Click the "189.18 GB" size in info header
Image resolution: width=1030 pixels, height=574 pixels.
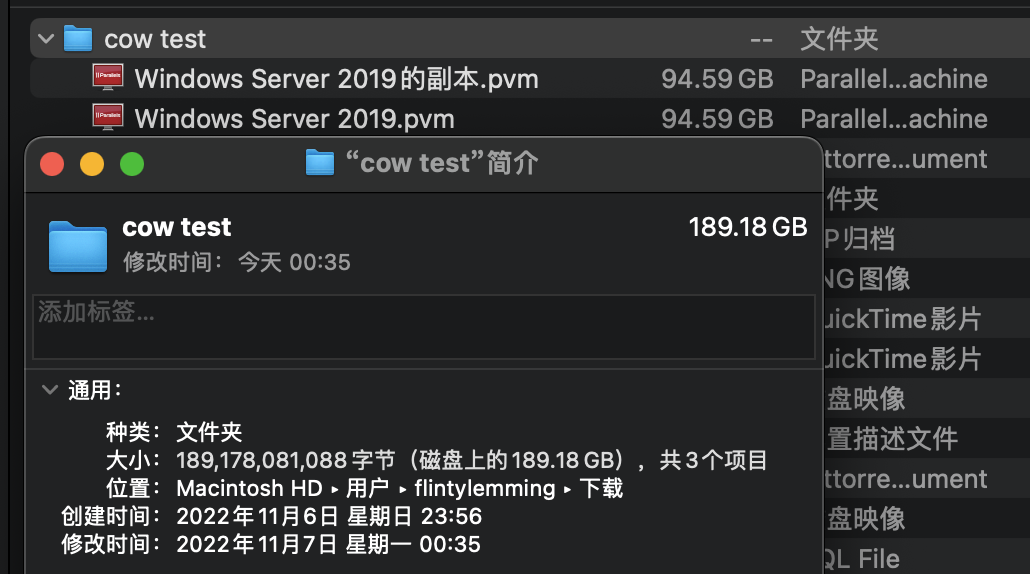tap(747, 227)
